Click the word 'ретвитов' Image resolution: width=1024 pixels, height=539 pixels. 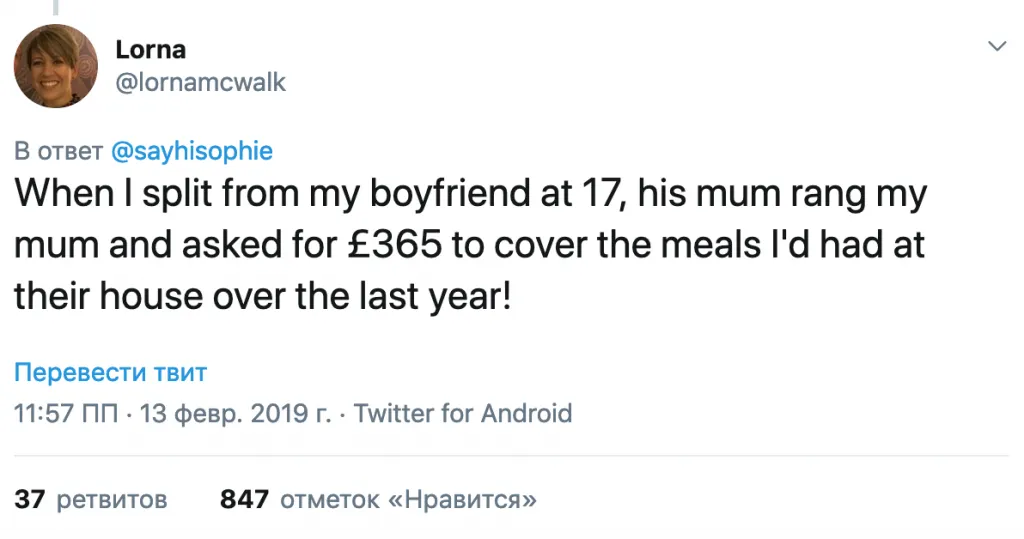(x=111, y=498)
